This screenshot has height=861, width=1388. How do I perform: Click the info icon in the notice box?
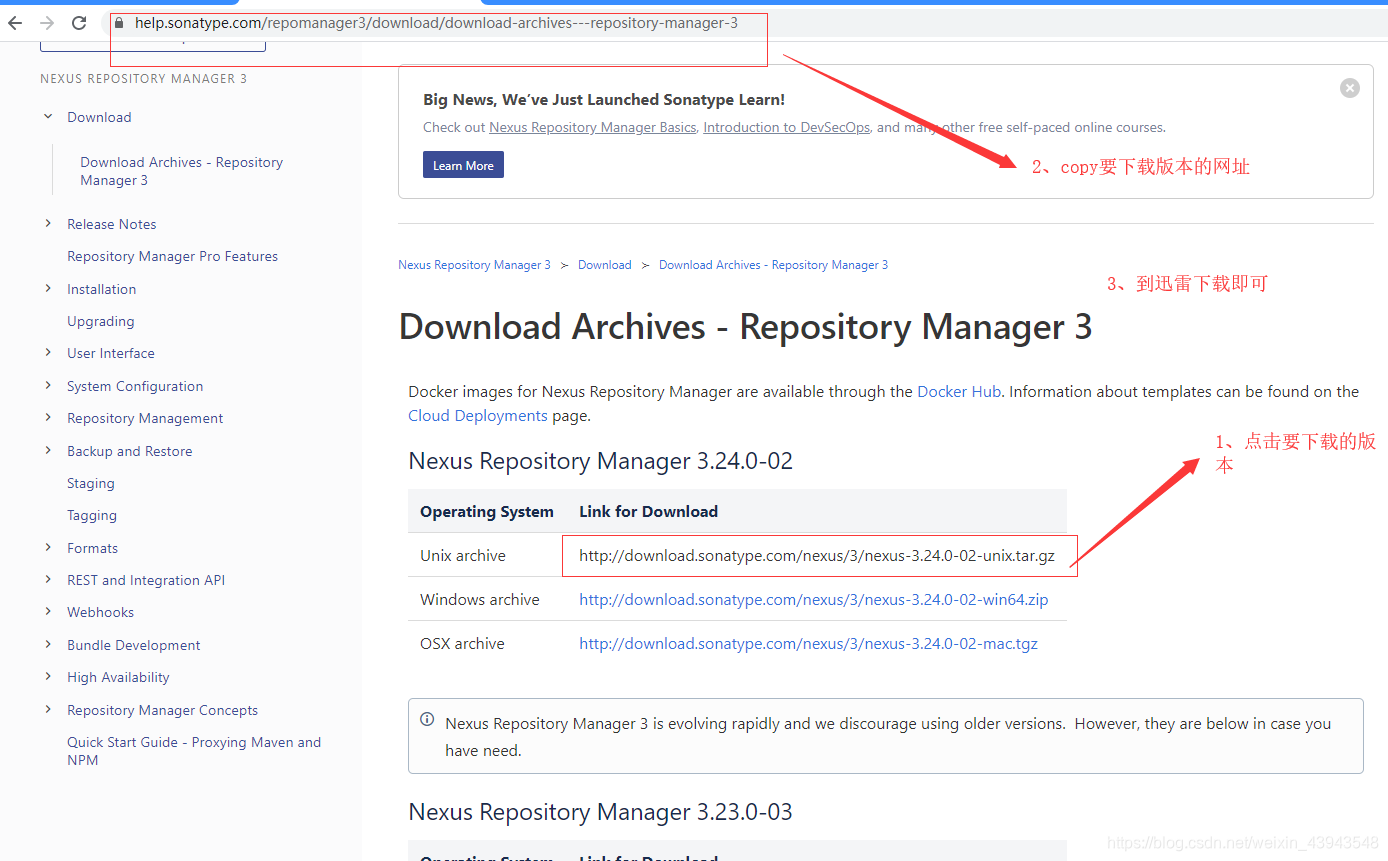(x=427, y=719)
